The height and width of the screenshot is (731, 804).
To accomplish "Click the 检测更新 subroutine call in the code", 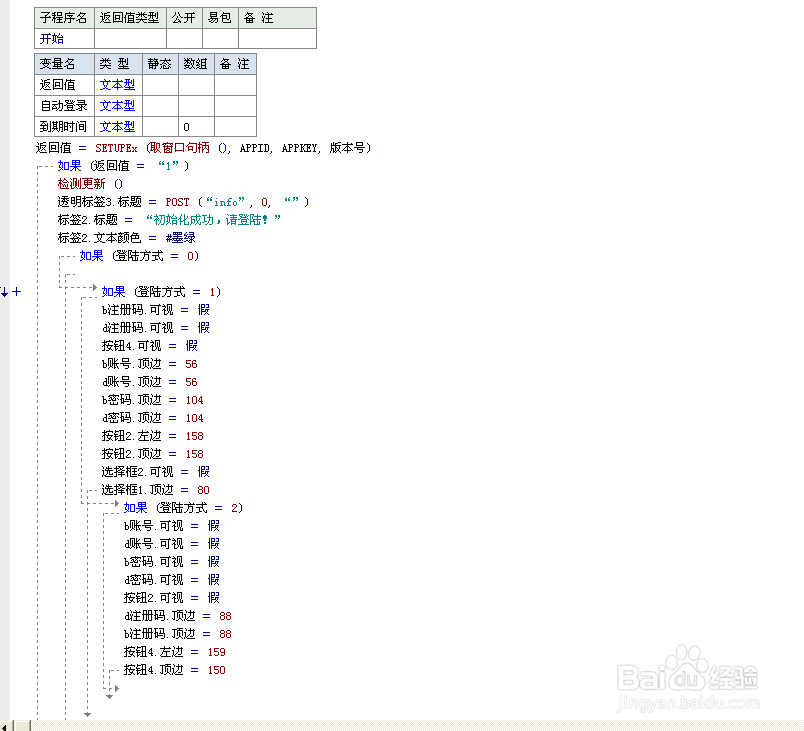I will pos(80,183).
